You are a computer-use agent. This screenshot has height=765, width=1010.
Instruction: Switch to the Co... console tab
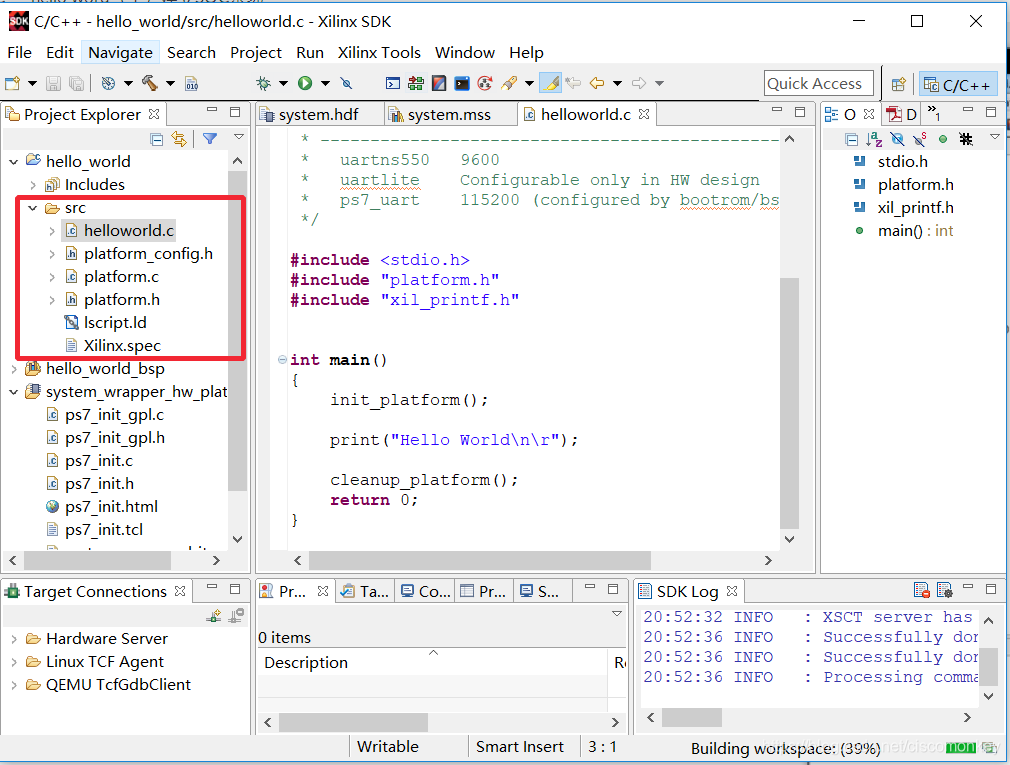pos(425,591)
